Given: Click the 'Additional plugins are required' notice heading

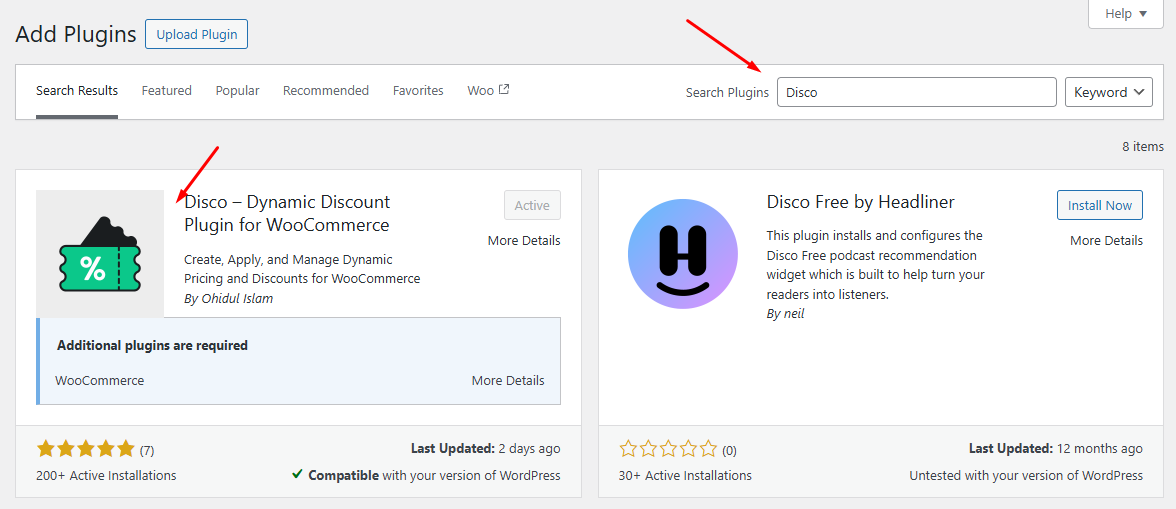Looking at the screenshot, I should 152,346.
